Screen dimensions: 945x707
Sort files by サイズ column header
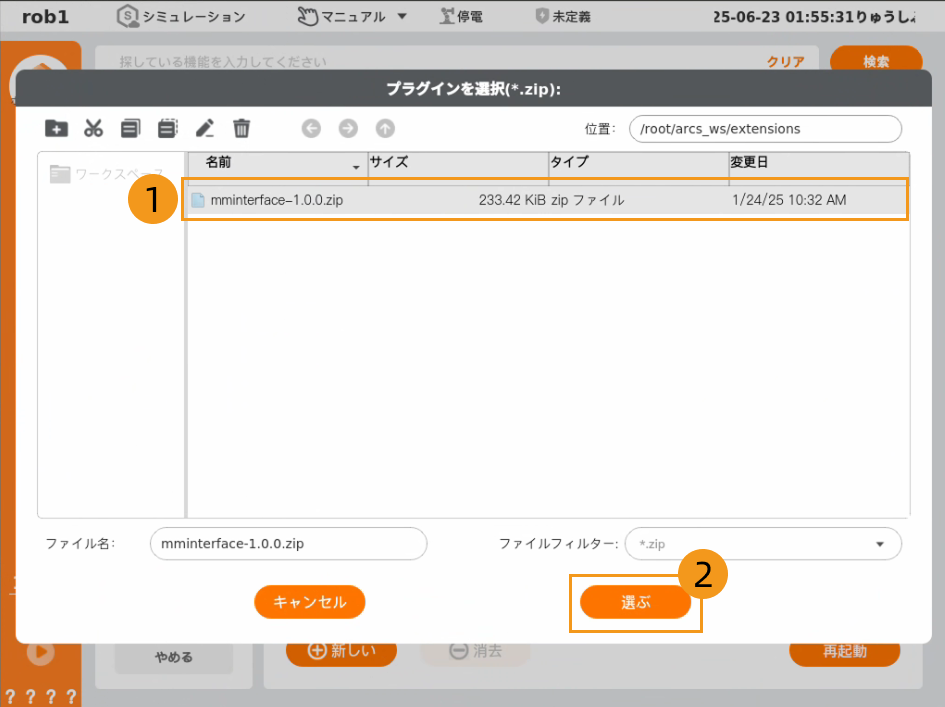[x=456, y=162]
